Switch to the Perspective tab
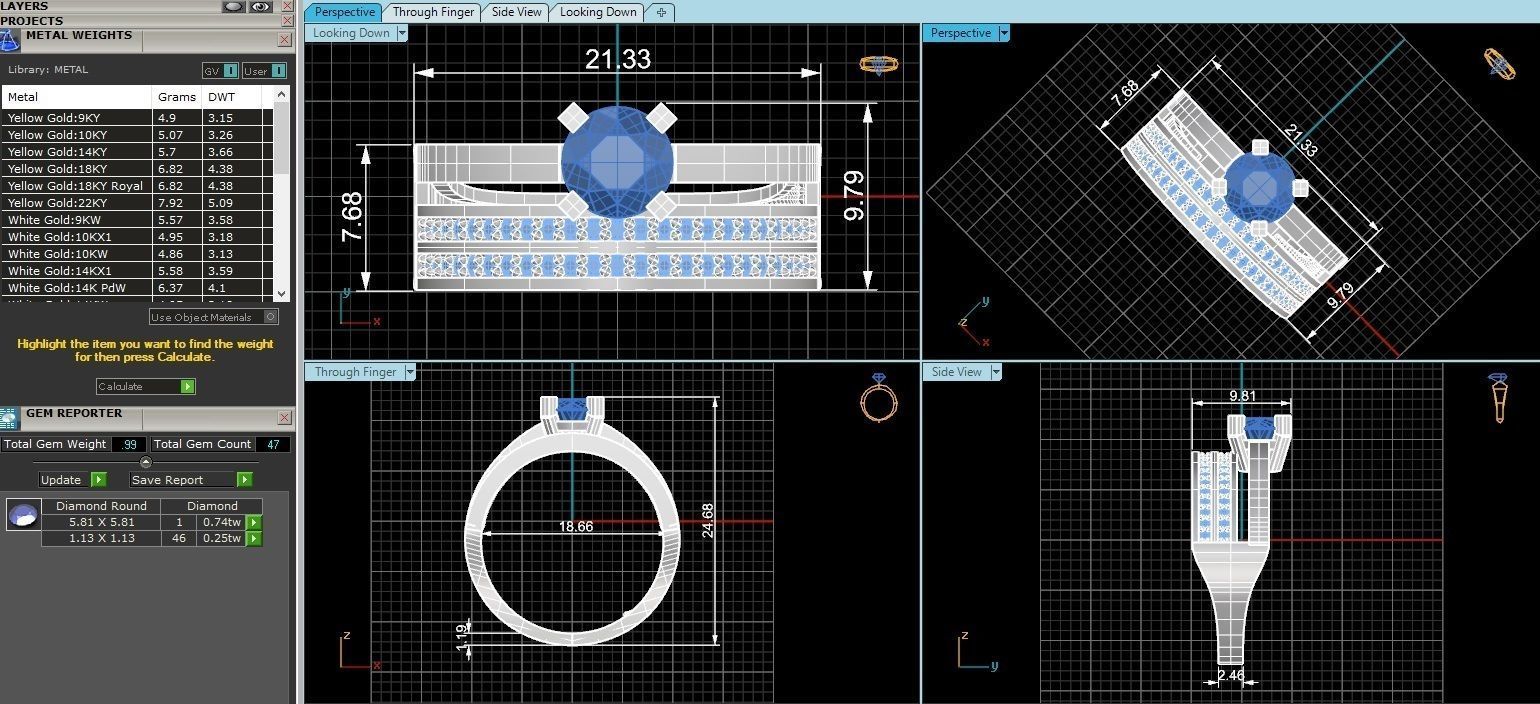The width and height of the screenshot is (1540, 704). tap(344, 12)
